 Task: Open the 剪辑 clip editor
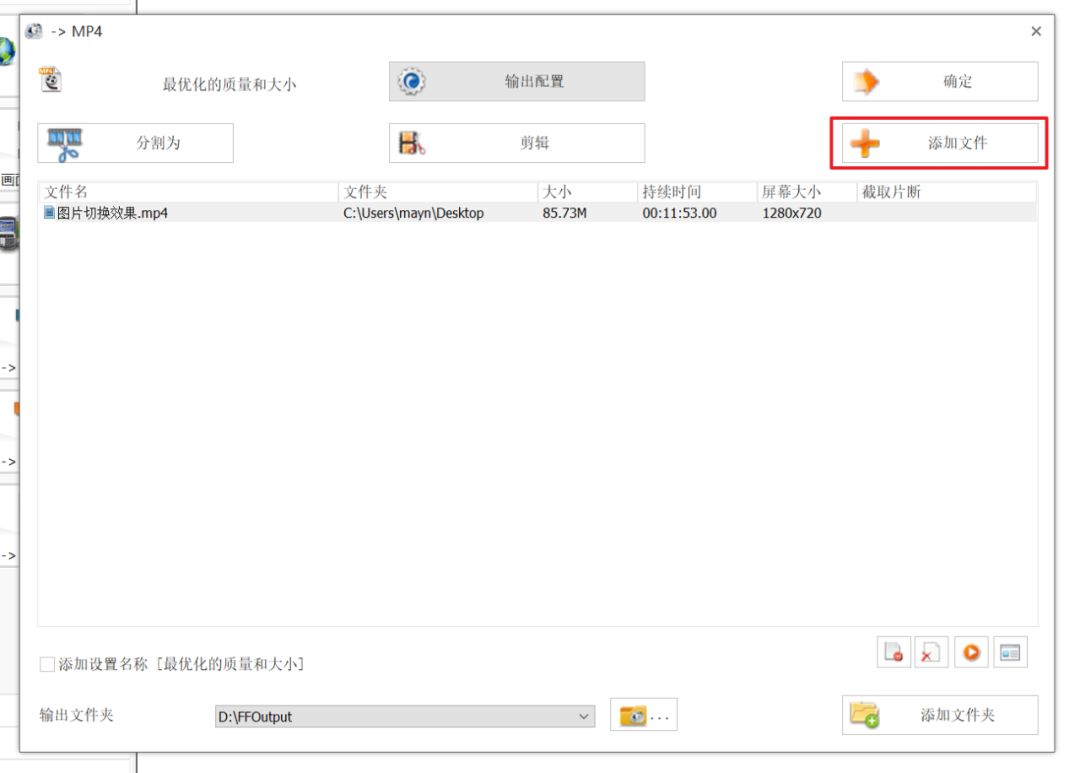[517, 143]
